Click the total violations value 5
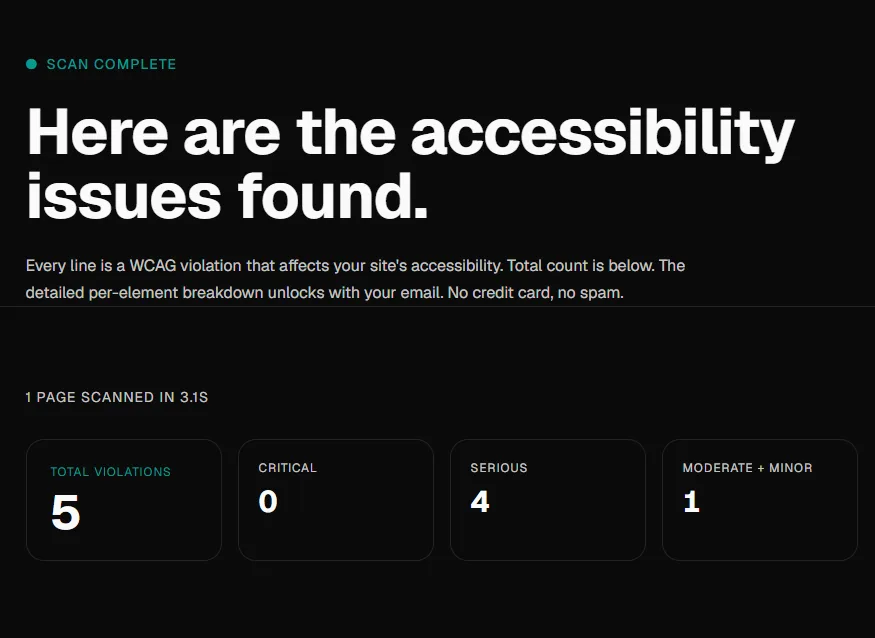875x638 pixels. point(65,512)
